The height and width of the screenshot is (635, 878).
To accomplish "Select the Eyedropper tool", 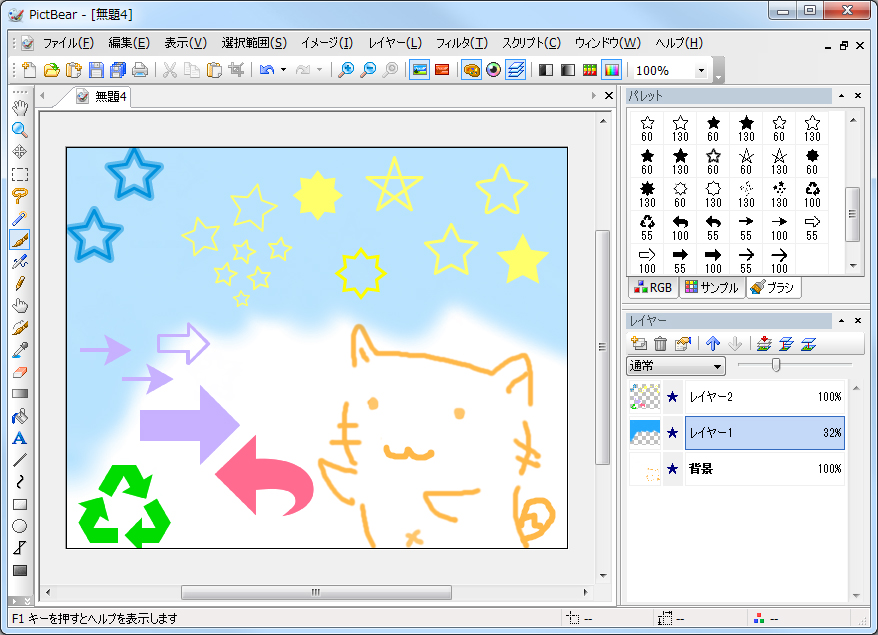I will 20,350.
